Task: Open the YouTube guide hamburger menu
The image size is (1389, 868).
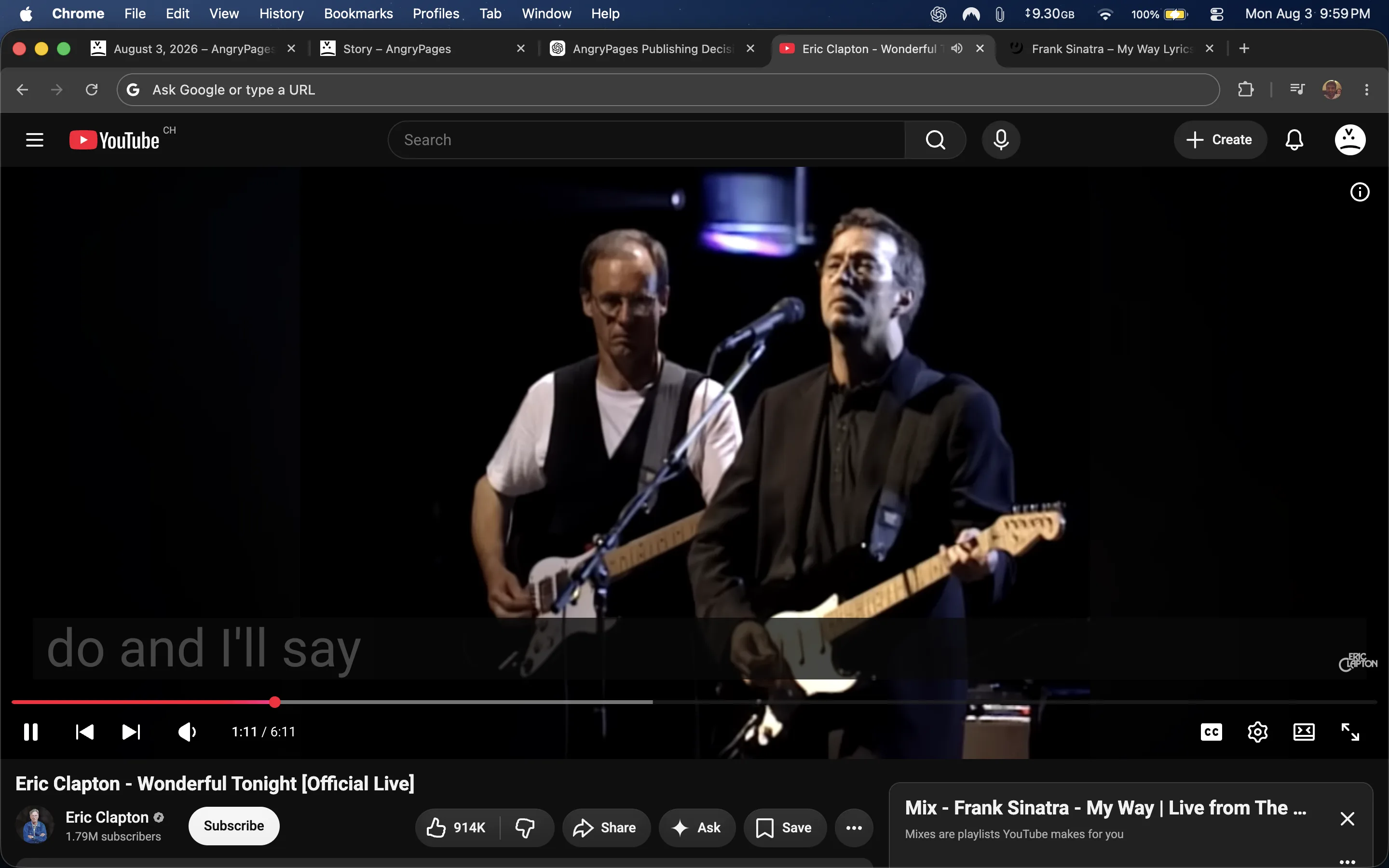Action: coord(34,139)
